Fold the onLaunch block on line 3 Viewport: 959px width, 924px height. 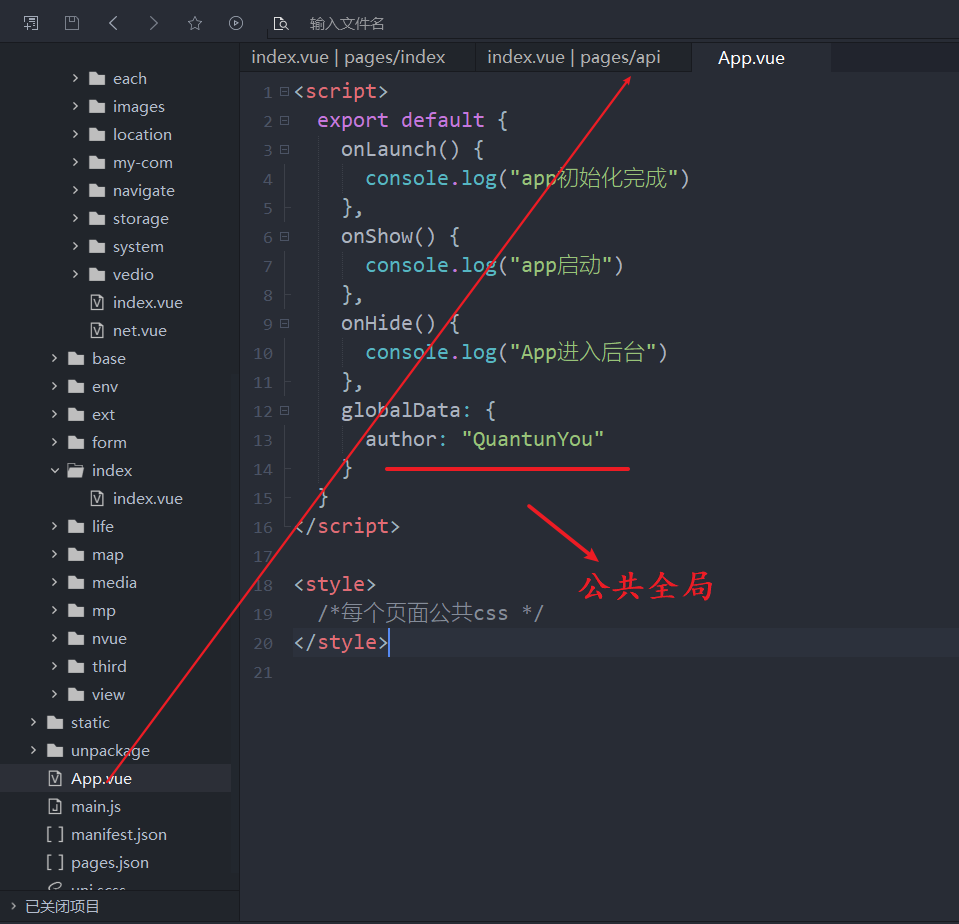pos(284,149)
